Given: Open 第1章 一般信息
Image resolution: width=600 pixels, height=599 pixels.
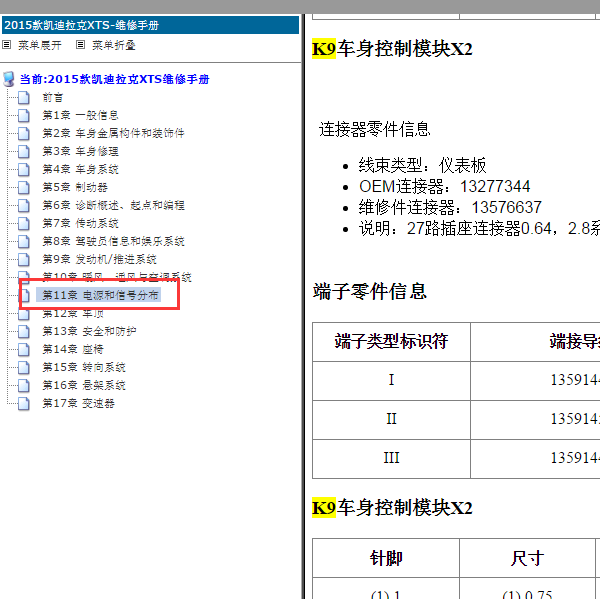Looking at the screenshot, I should pos(80,115).
